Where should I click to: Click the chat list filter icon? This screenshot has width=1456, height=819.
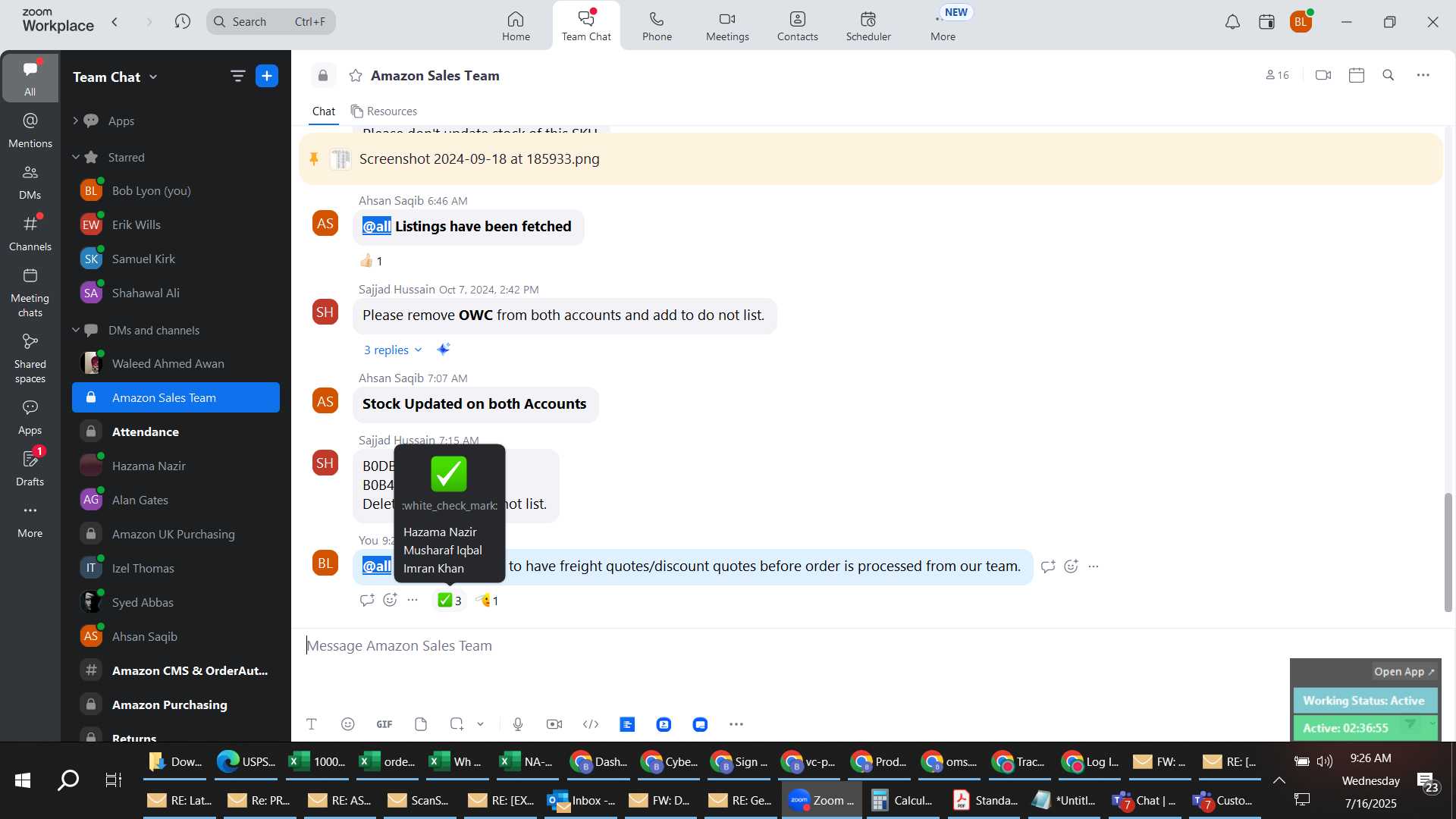[x=237, y=76]
